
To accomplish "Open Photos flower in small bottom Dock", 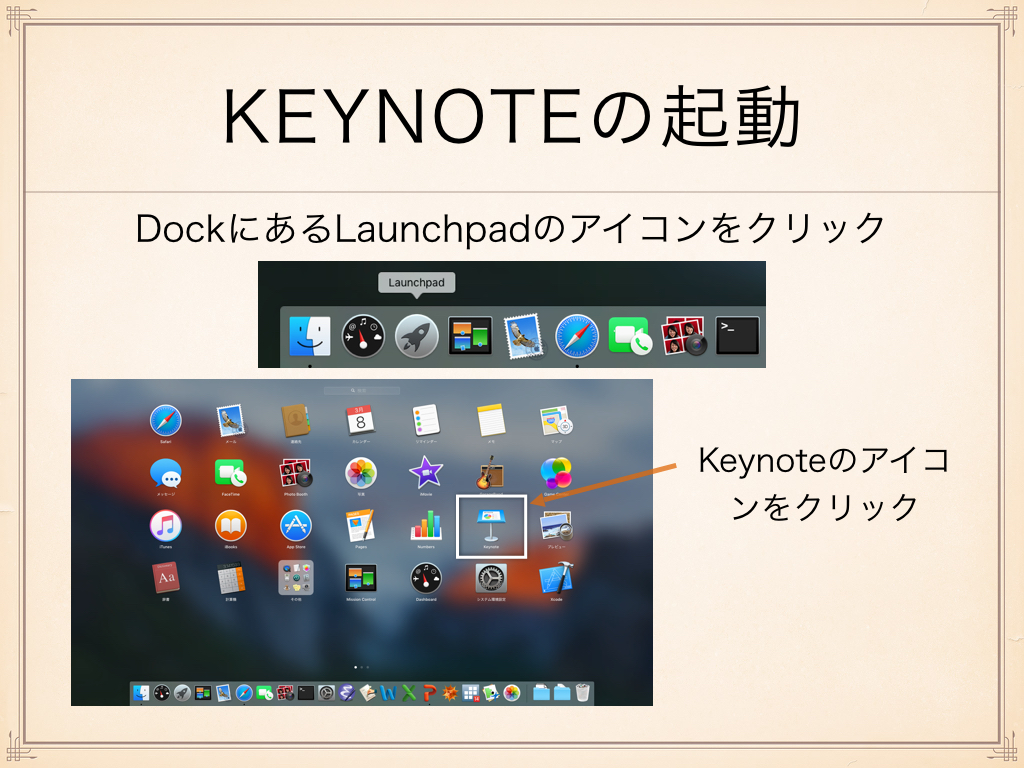I will coord(511,693).
